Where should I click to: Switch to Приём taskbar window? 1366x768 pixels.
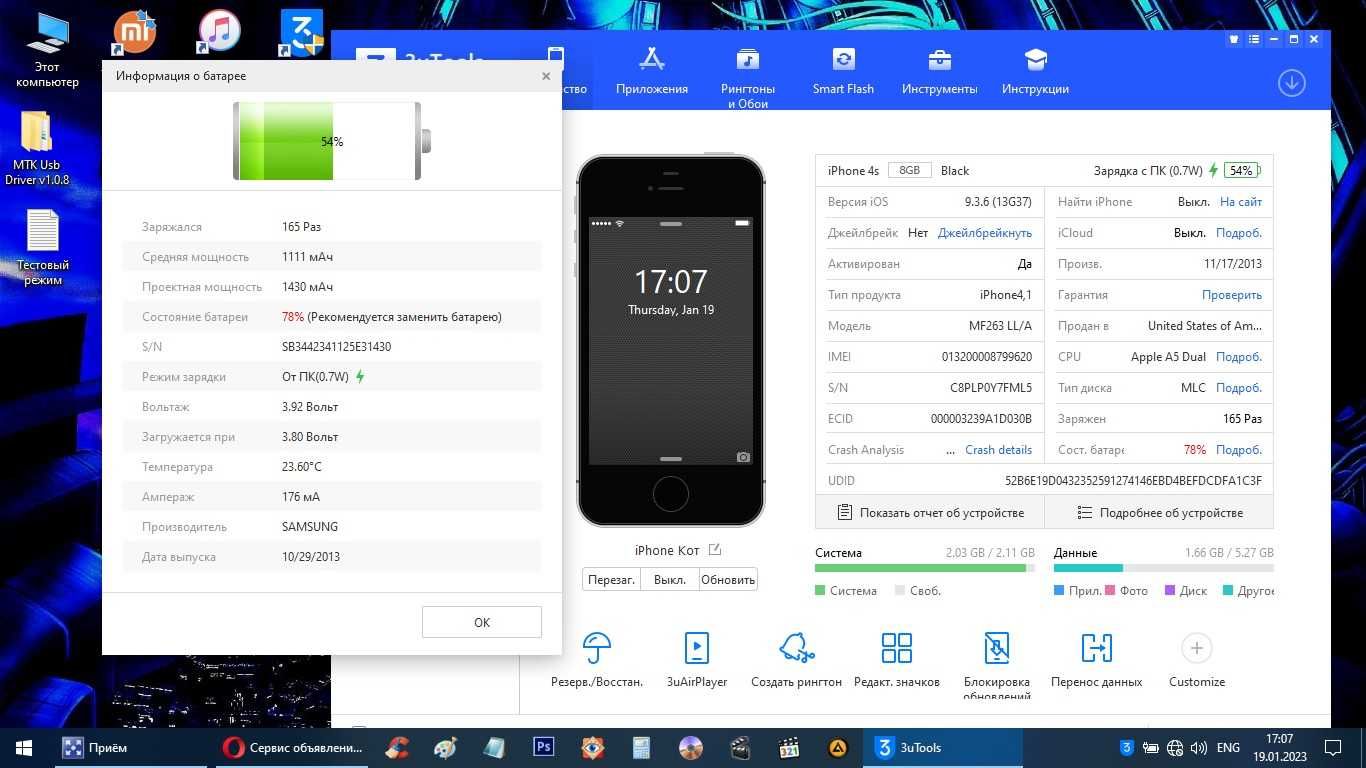(x=130, y=747)
